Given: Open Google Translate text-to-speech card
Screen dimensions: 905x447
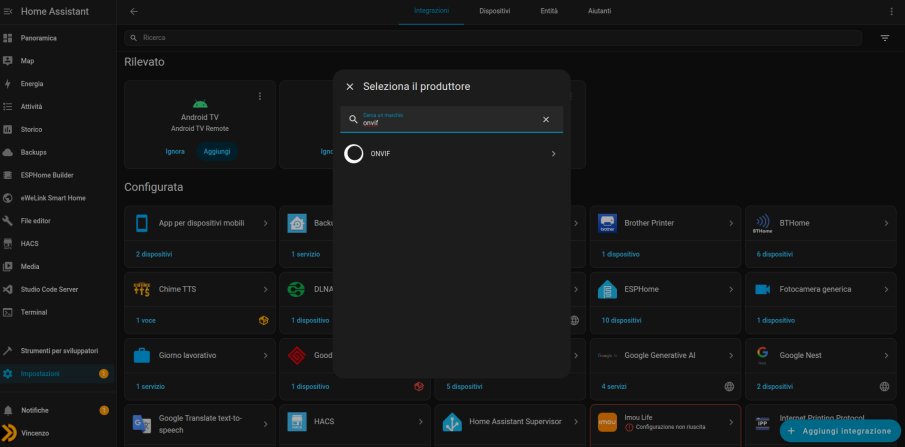Looking at the screenshot, I should pos(200,426).
